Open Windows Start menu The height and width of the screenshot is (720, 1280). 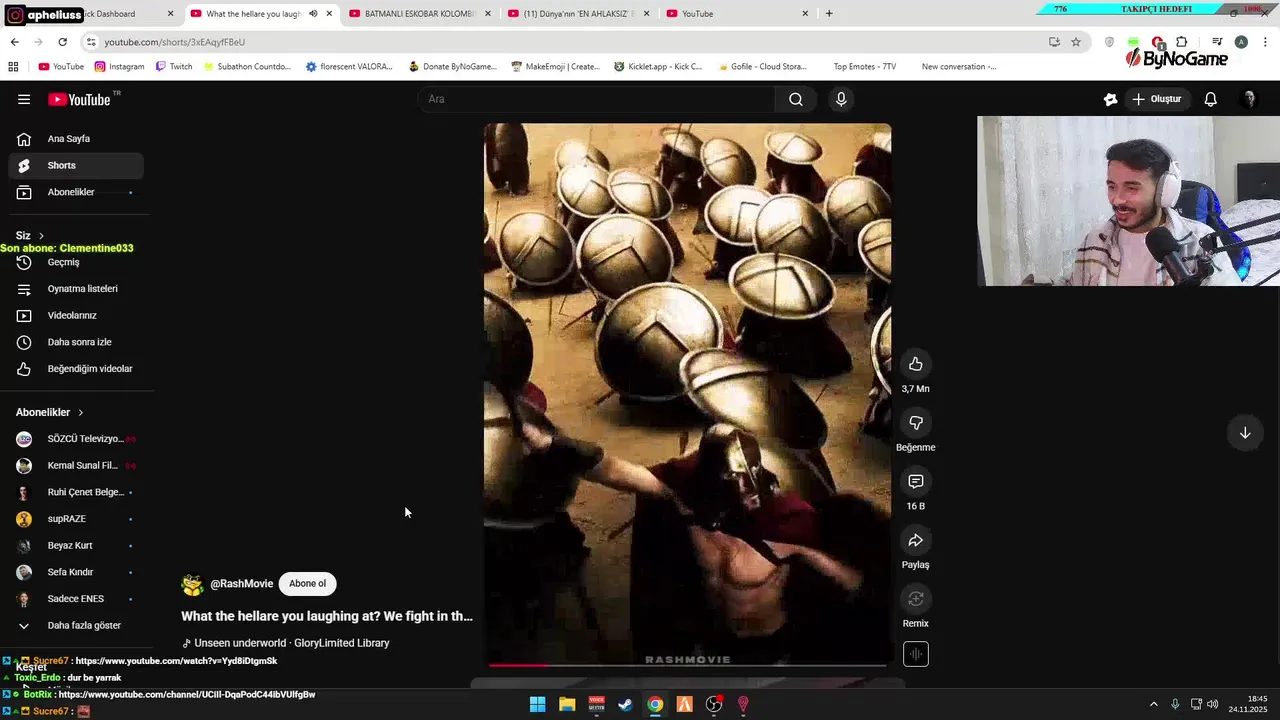pyautogui.click(x=537, y=704)
